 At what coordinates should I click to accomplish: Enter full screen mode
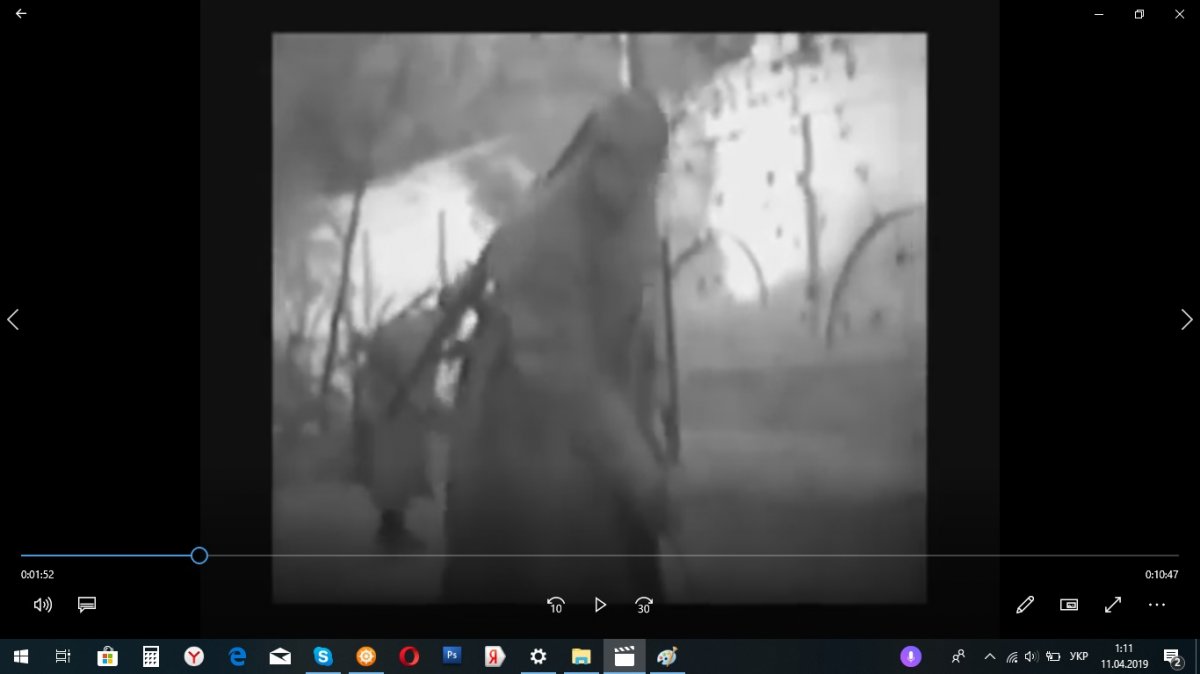click(1113, 605)
